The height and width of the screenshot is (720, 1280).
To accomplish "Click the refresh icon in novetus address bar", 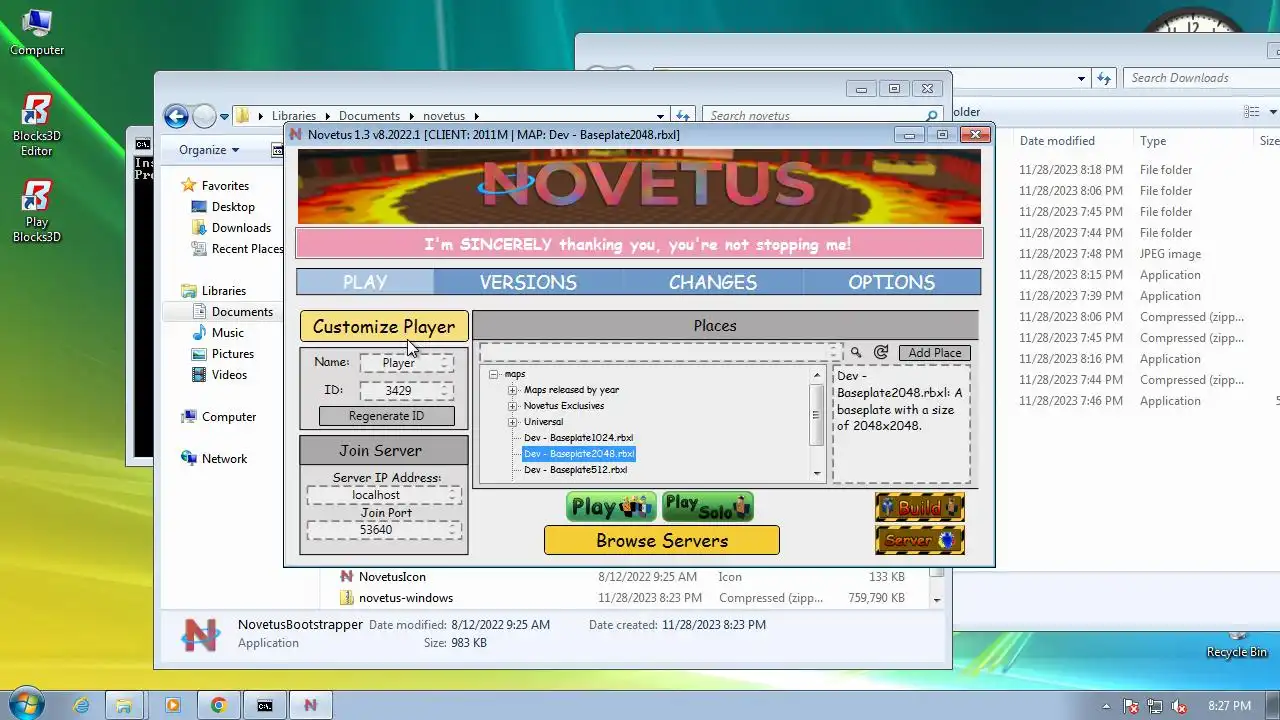I will 683,116.
